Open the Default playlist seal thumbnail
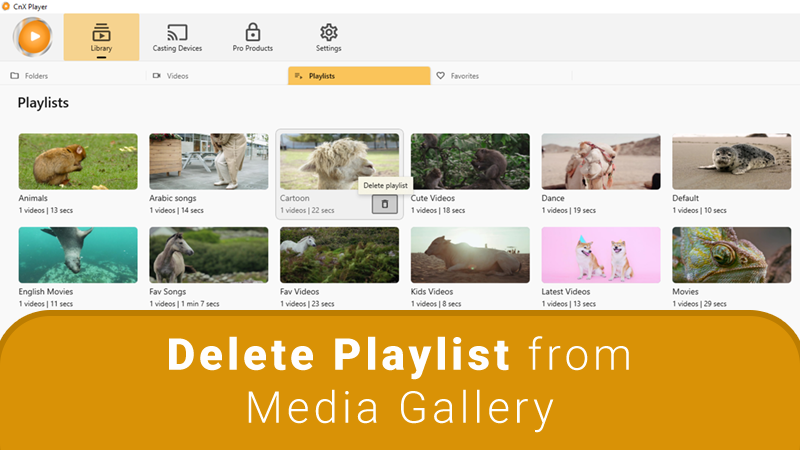The image size is (800, 450). click(x=732, y=161)
